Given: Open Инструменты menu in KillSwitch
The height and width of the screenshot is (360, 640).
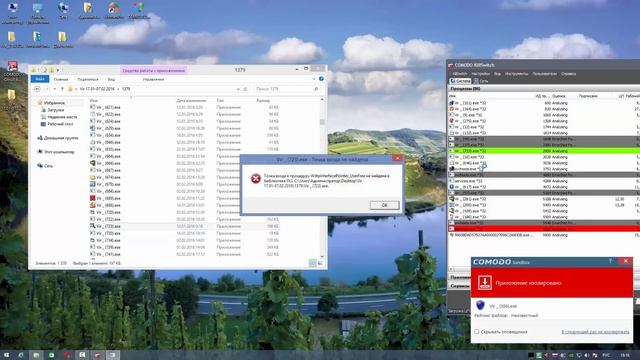Looking at the screenshot, I should coord(516,74).
